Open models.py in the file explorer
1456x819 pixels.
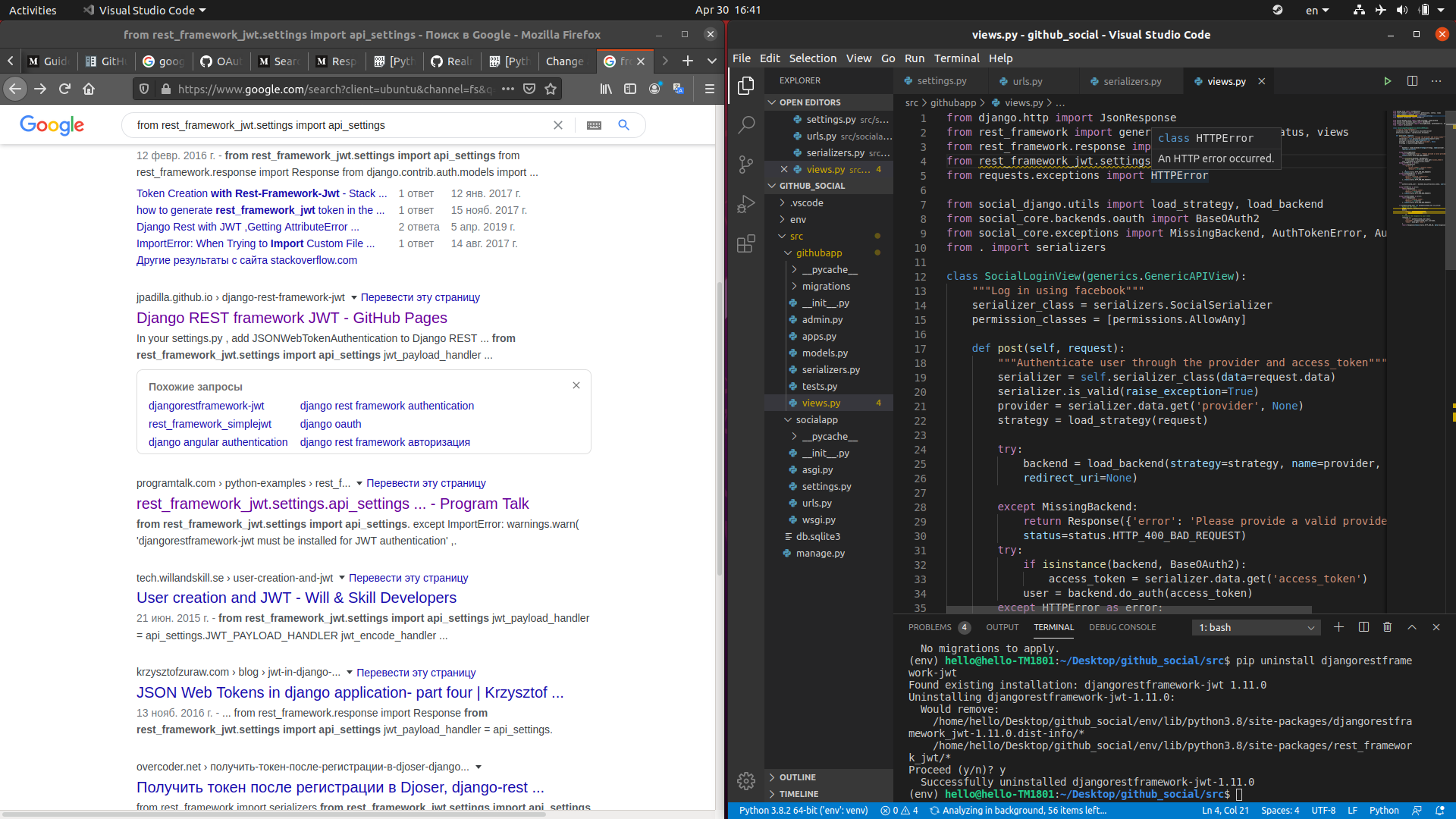825,353
